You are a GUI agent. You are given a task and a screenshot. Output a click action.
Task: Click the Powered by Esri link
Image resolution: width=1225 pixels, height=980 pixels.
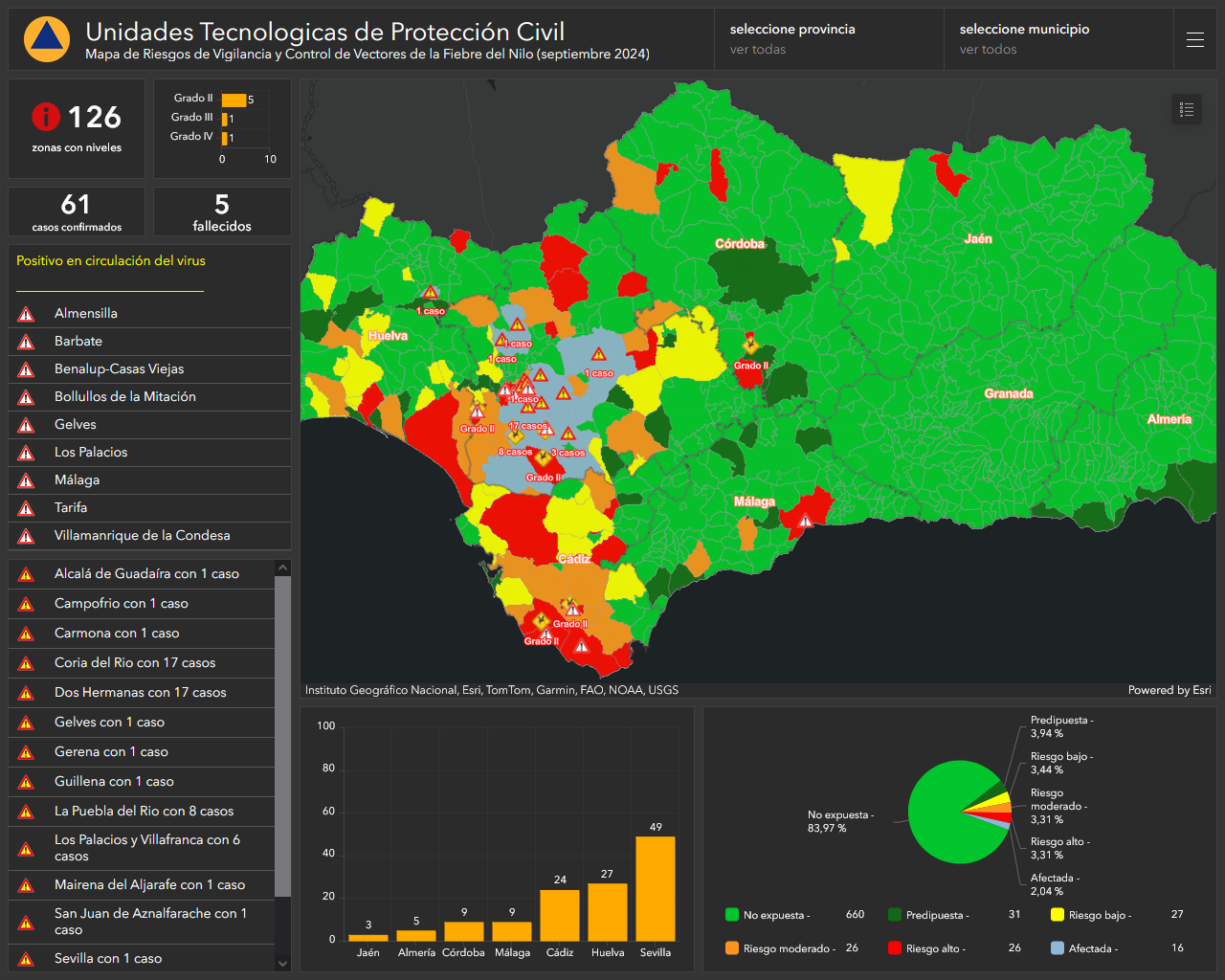point(1169,690)
